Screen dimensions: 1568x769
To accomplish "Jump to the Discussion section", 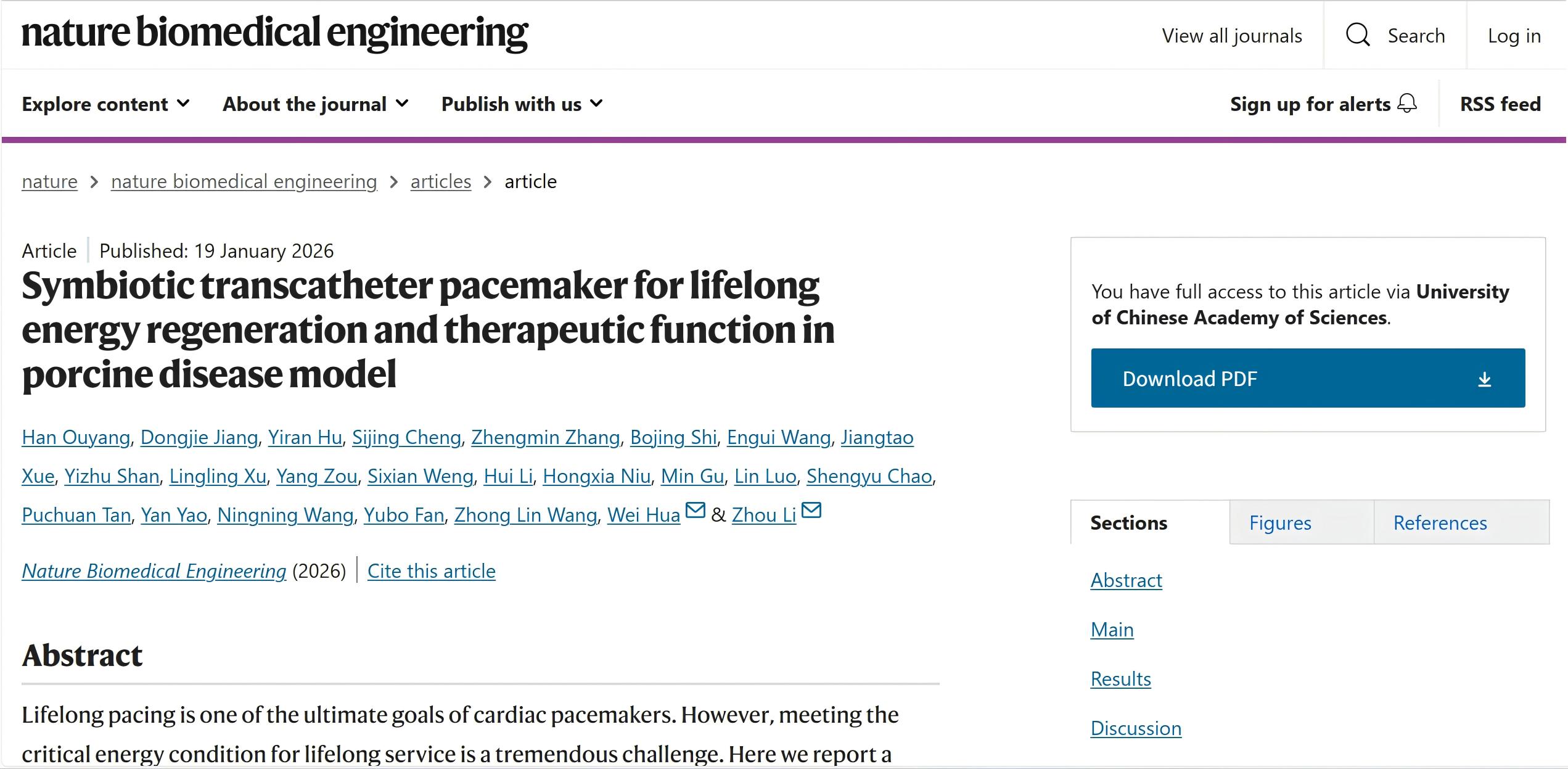I will [x=1136, y=728].
